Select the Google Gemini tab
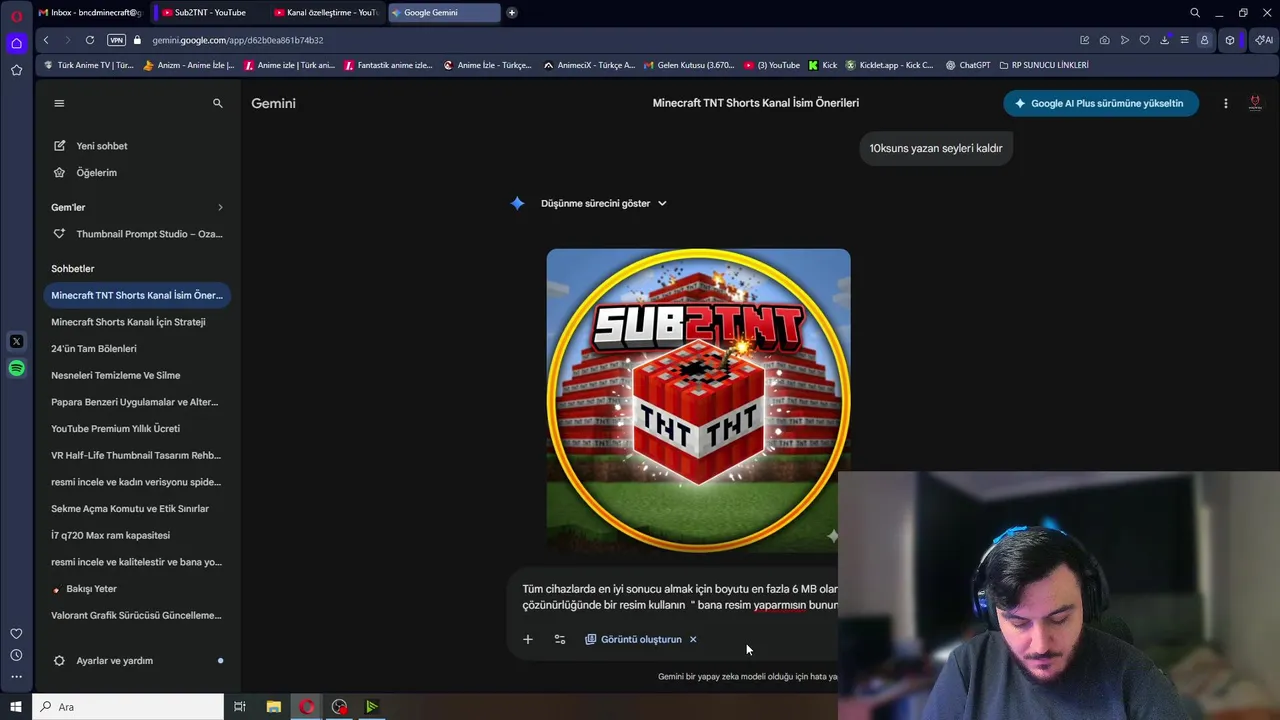 coord(444,13)
